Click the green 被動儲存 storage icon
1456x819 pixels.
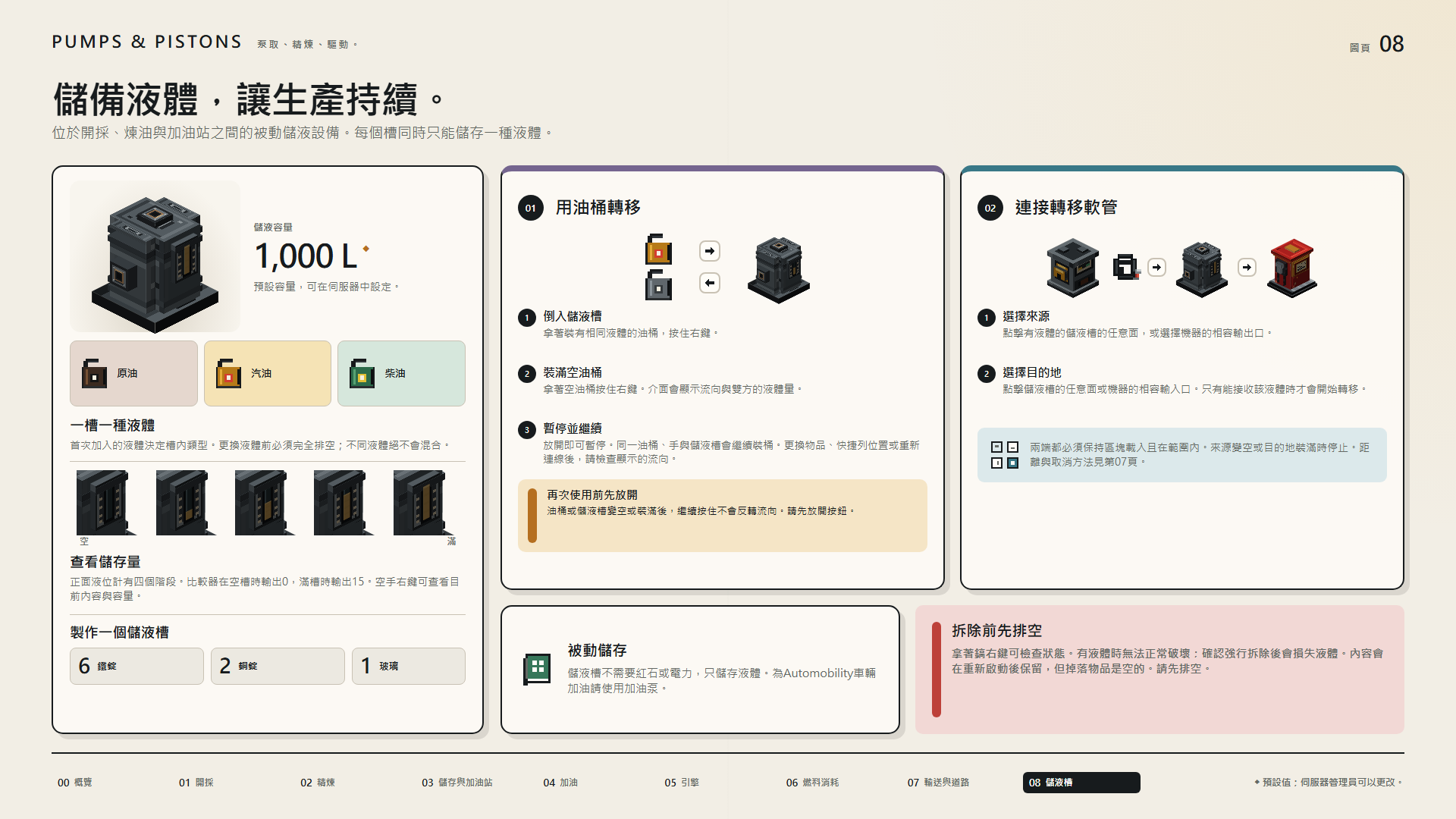537,669
